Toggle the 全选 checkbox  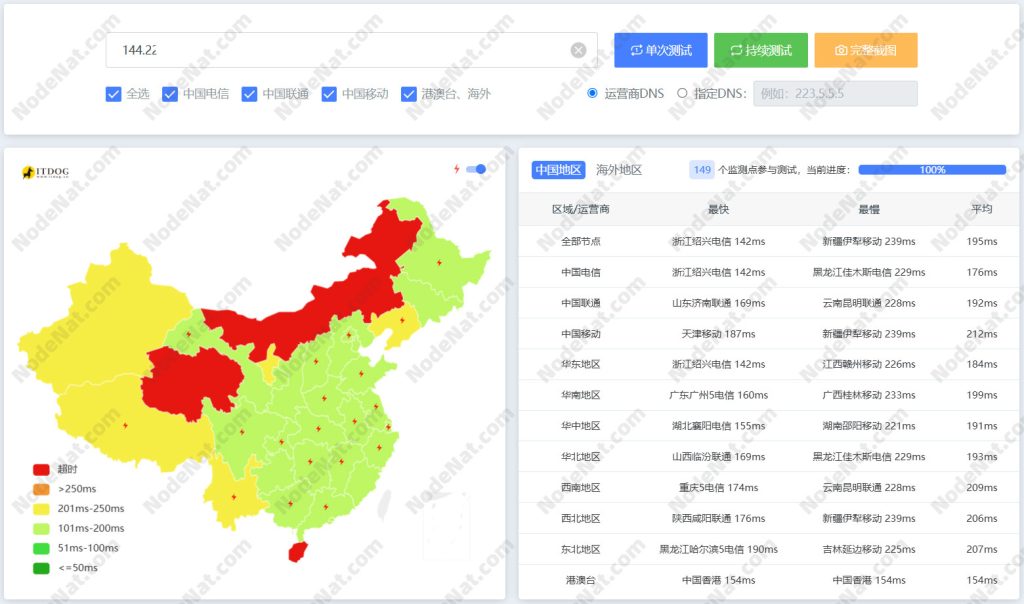tap(113, 94)
